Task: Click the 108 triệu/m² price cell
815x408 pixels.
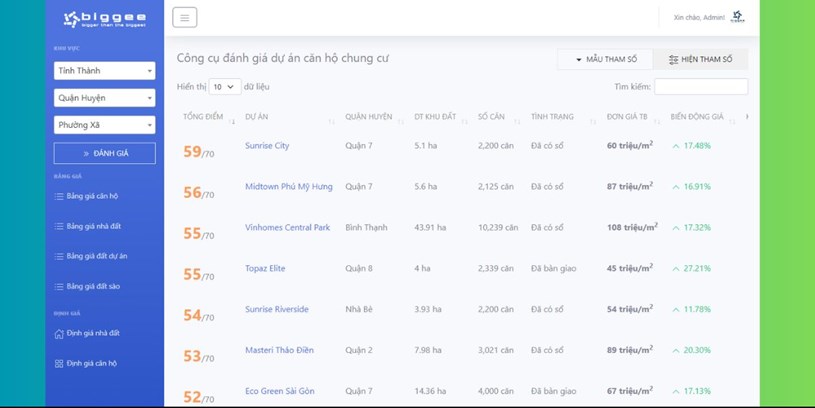Action: pos(632,227)
